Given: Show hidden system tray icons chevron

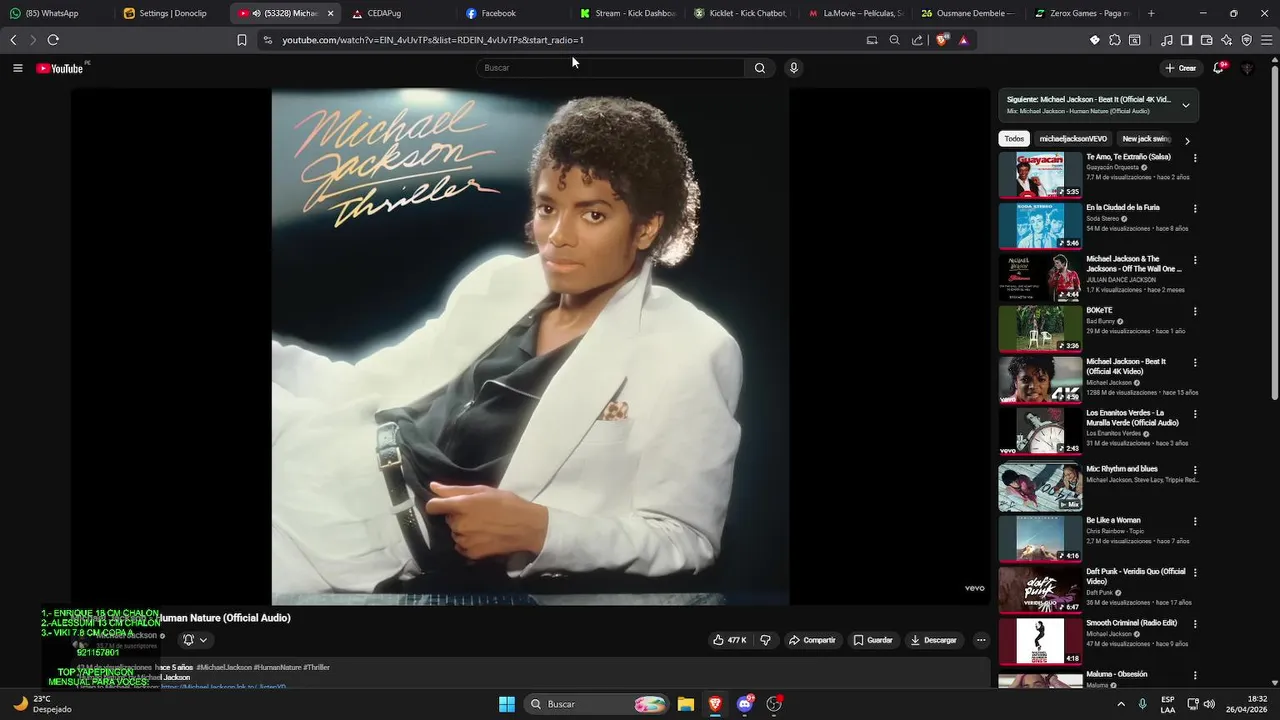Looking at the screenshot, I should tap(1120, 704).
